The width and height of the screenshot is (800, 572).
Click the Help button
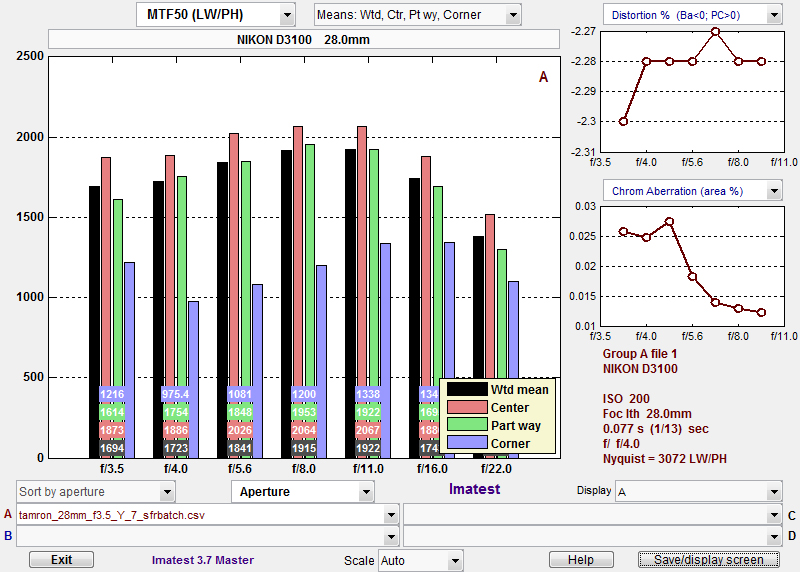point(581,560)
